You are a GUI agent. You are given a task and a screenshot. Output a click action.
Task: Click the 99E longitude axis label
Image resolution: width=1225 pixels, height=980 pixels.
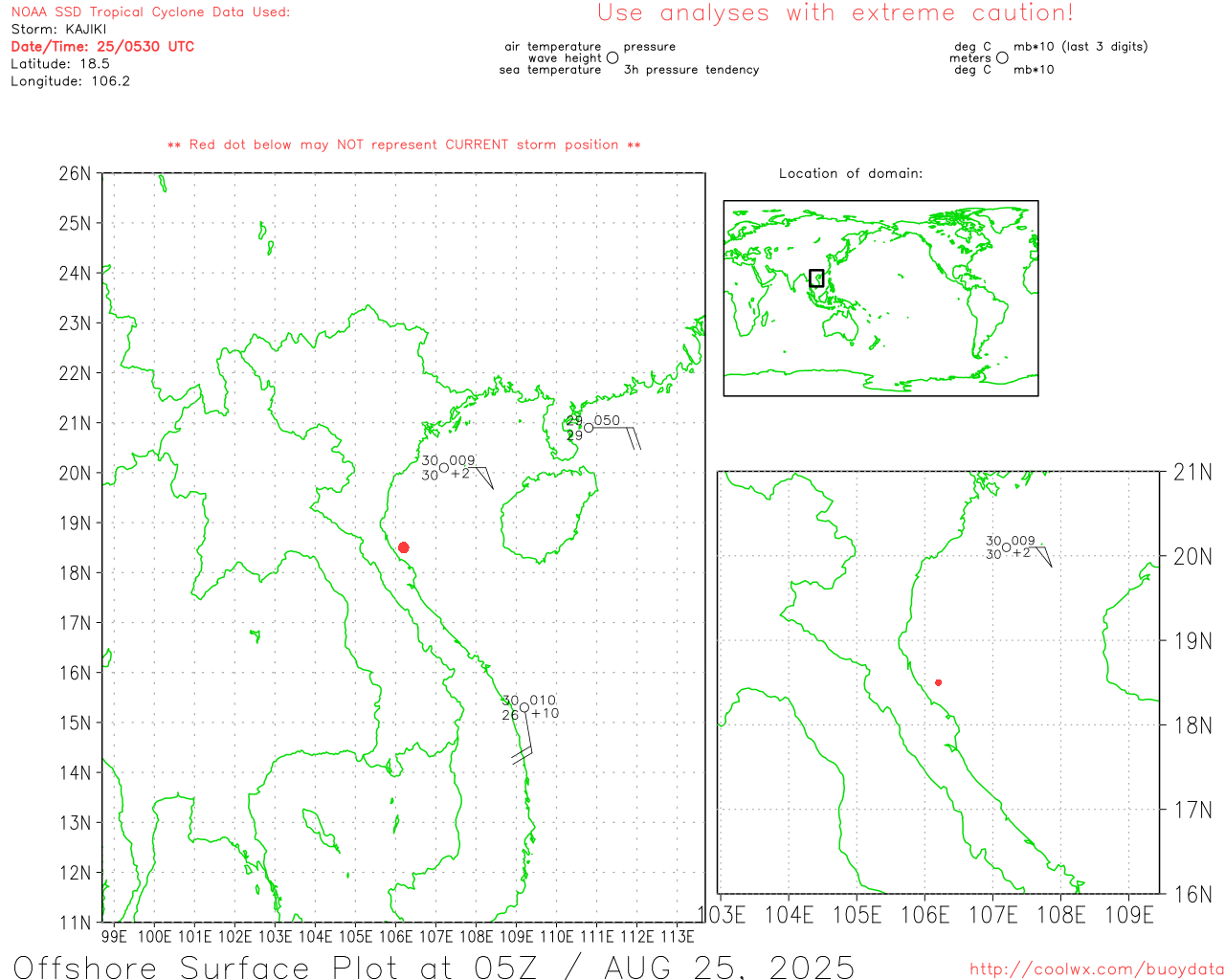coord(114,936)
